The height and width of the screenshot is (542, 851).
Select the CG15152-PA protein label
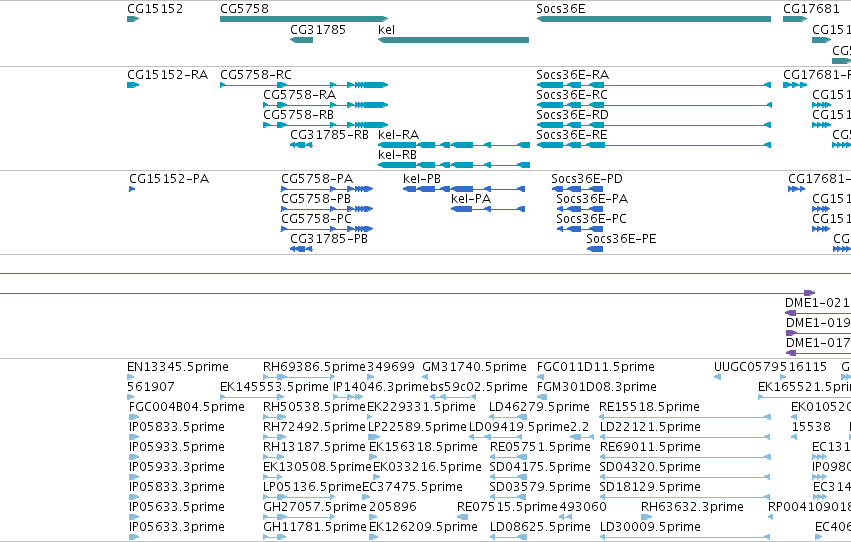click(x=169, y=179)
